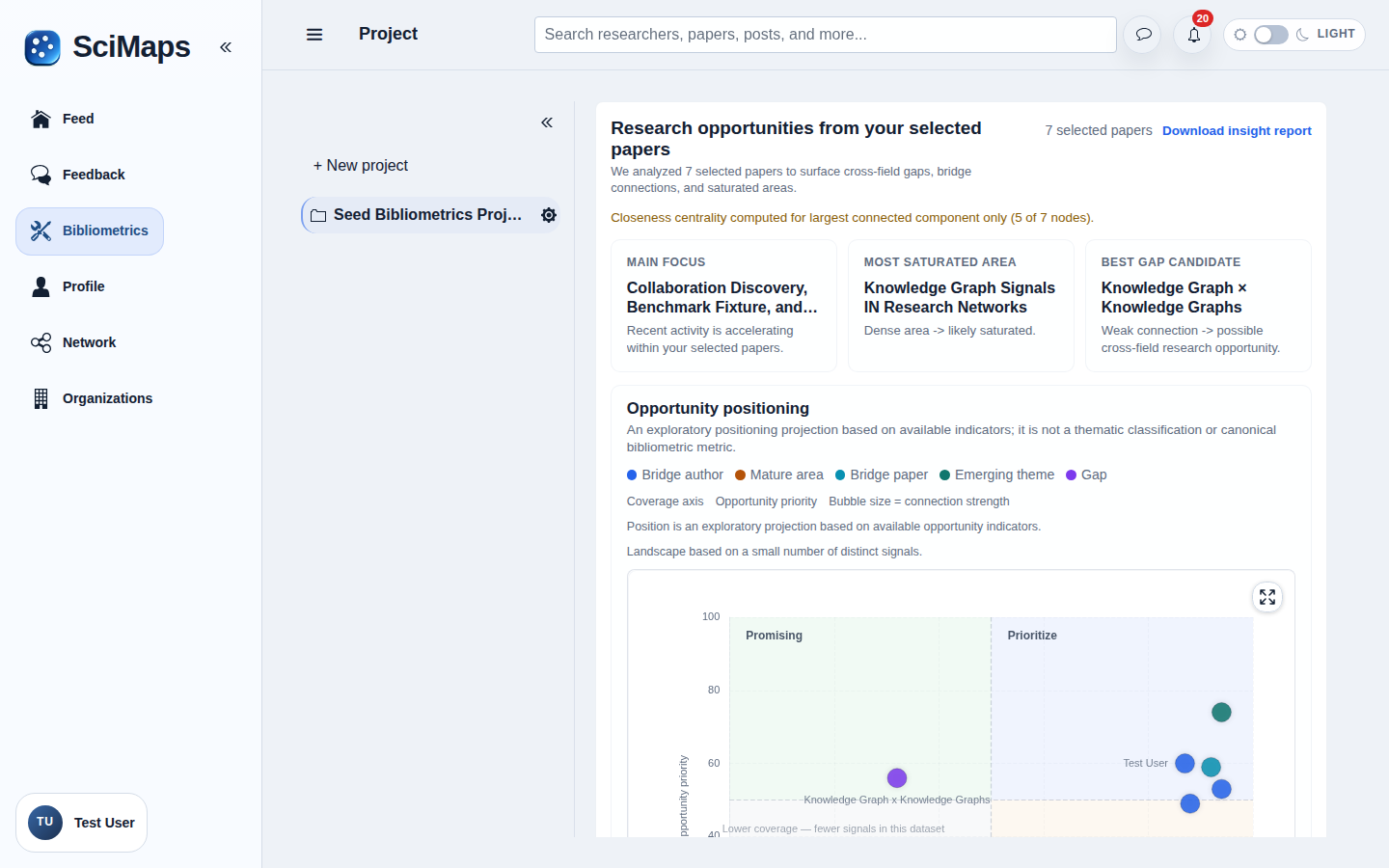Image resolution: width=1389 pixels, height=868 pixels.
Task: Click the 'Project' page title
Action: tap(388, 34)
